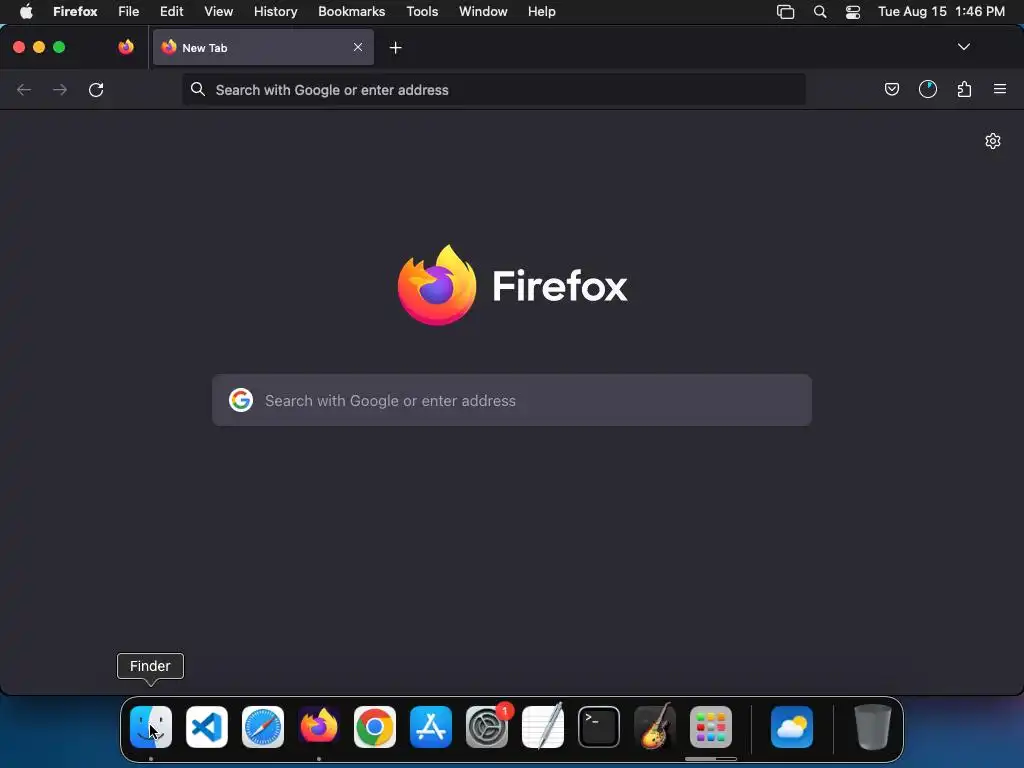Open the Firefox application hamburger menu
The height and width of the screenshot is (768, 1024).
coord(1000,89)
